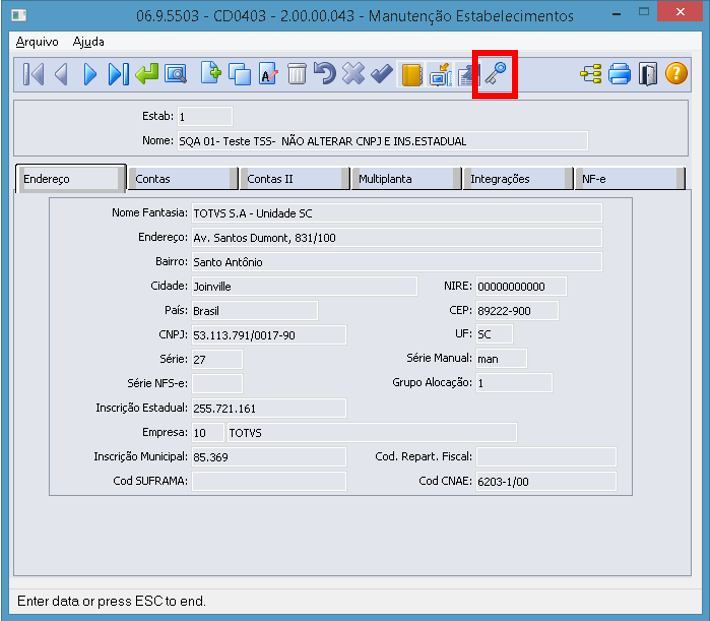The width and height of the screenshot is (710, 621).
Task: Click the green Go To arrow icon
Action: [147, 74]
